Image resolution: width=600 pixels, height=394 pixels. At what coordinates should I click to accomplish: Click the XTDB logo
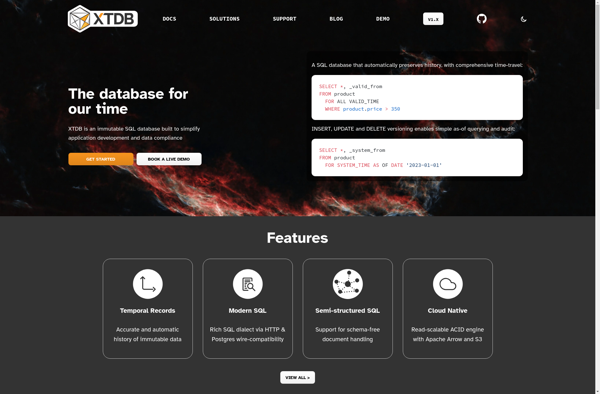[103, 19]
